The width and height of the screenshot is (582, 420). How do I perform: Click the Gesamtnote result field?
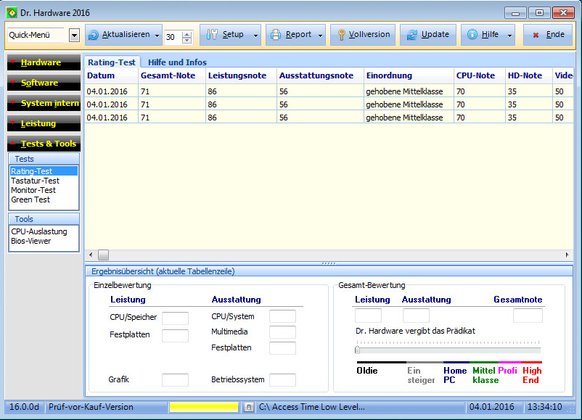528,316
